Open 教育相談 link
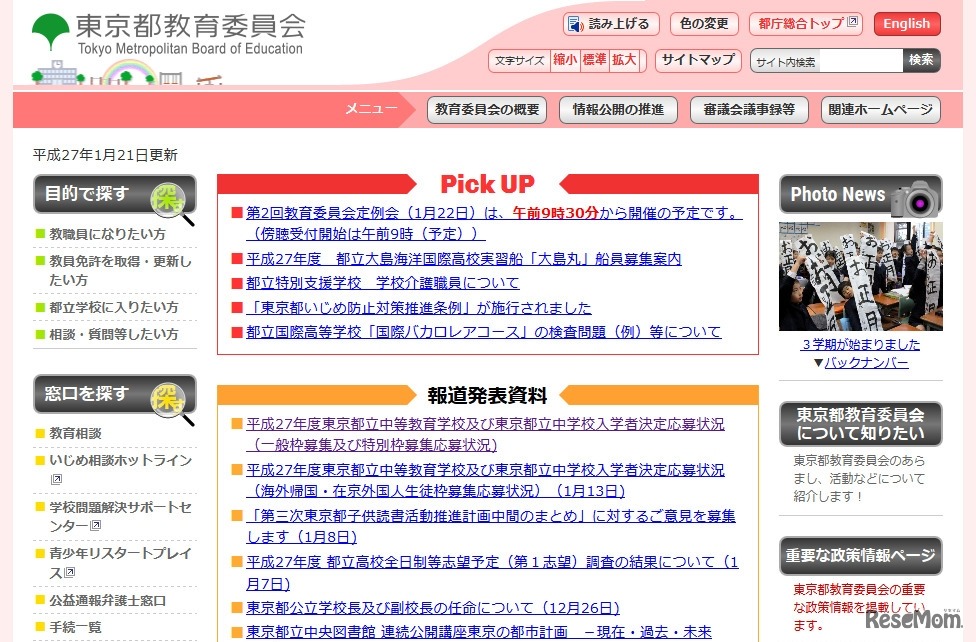Image resolution: width=976 pixels, height=642 pixels. (x=75, y=433)
